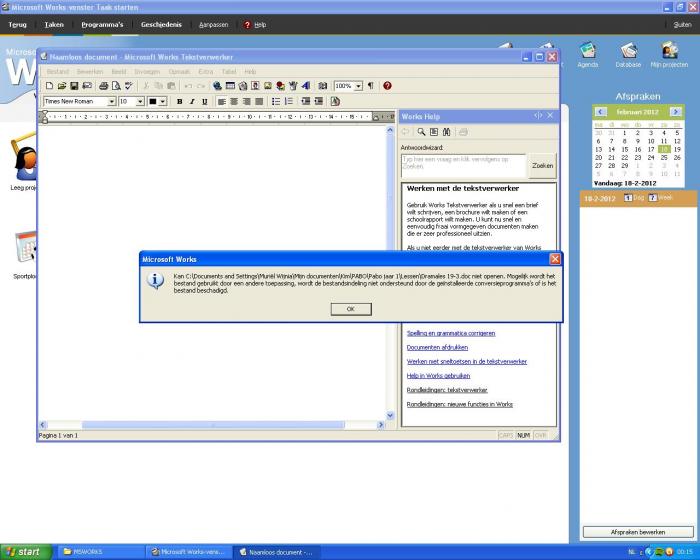Switch appointments to Dag view

[x=634, y=198]
